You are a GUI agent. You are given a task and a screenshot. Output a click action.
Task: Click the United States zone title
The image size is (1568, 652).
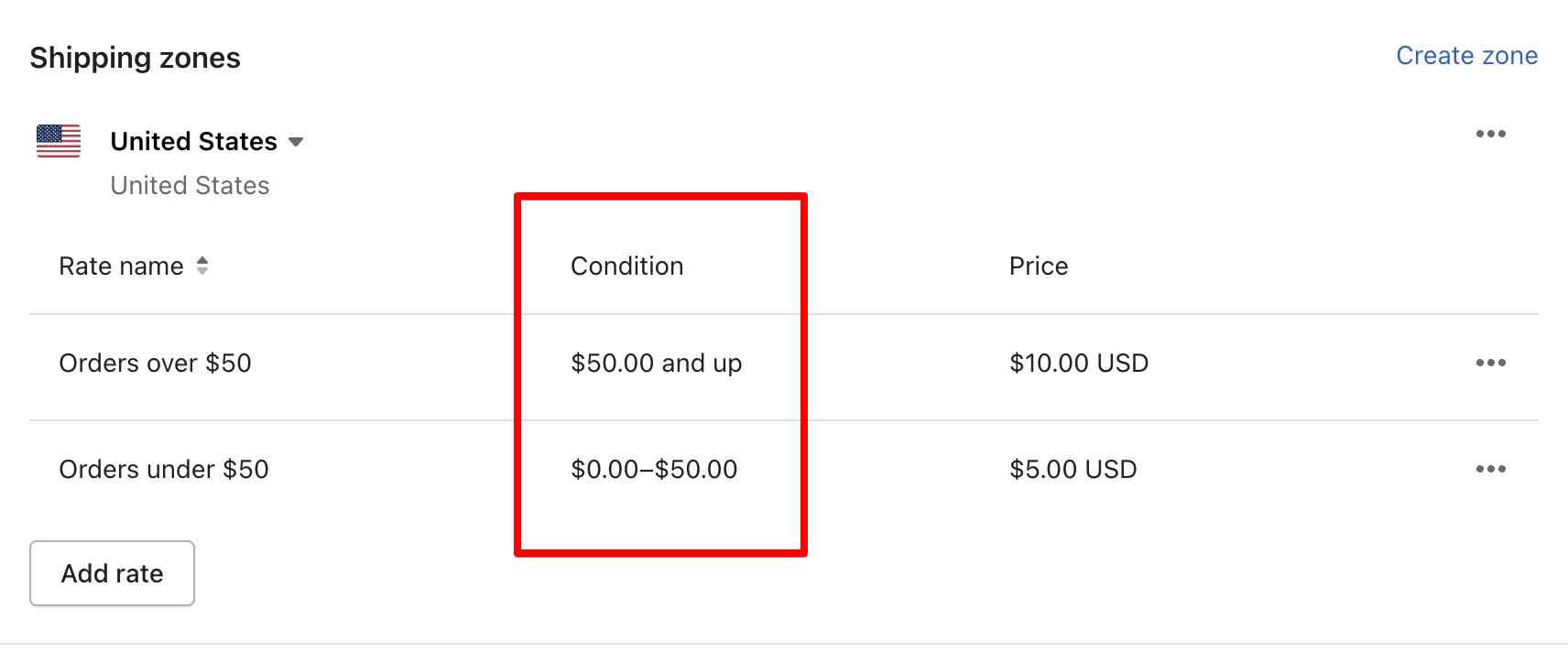tap(193, 141)
